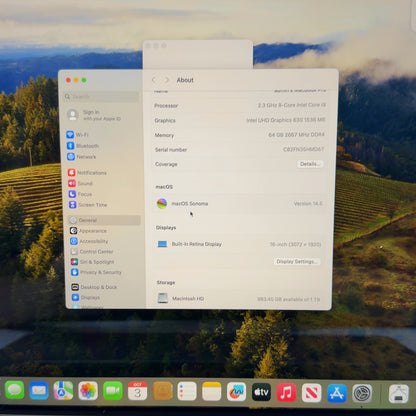The image size is (416, 416).
Task: Open Bluetooth settings in the sidebar
Action: (x=83, y=146)
